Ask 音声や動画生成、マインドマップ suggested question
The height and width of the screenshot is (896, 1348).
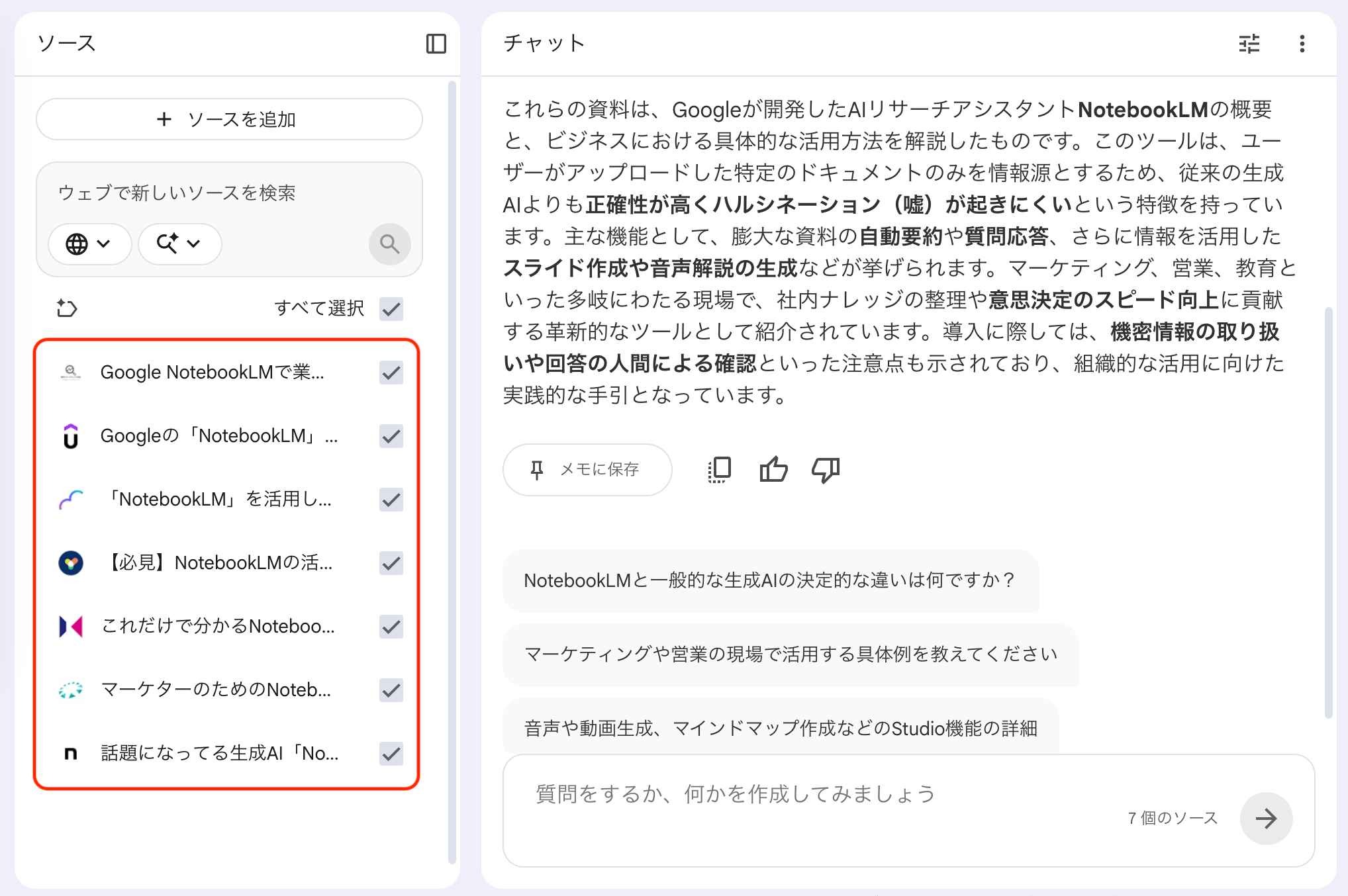781,727
